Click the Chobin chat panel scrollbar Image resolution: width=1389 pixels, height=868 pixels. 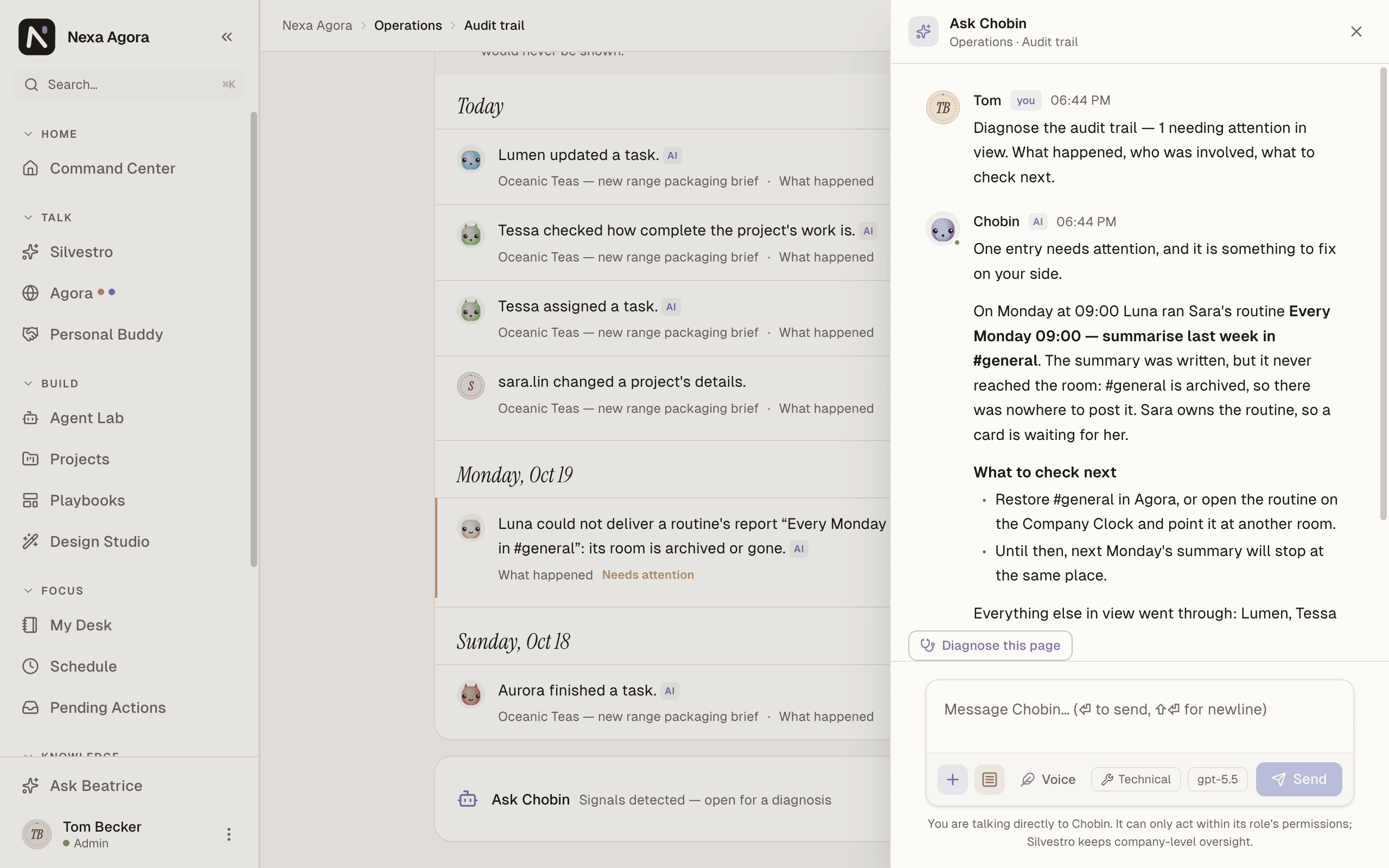point(1382,294)
